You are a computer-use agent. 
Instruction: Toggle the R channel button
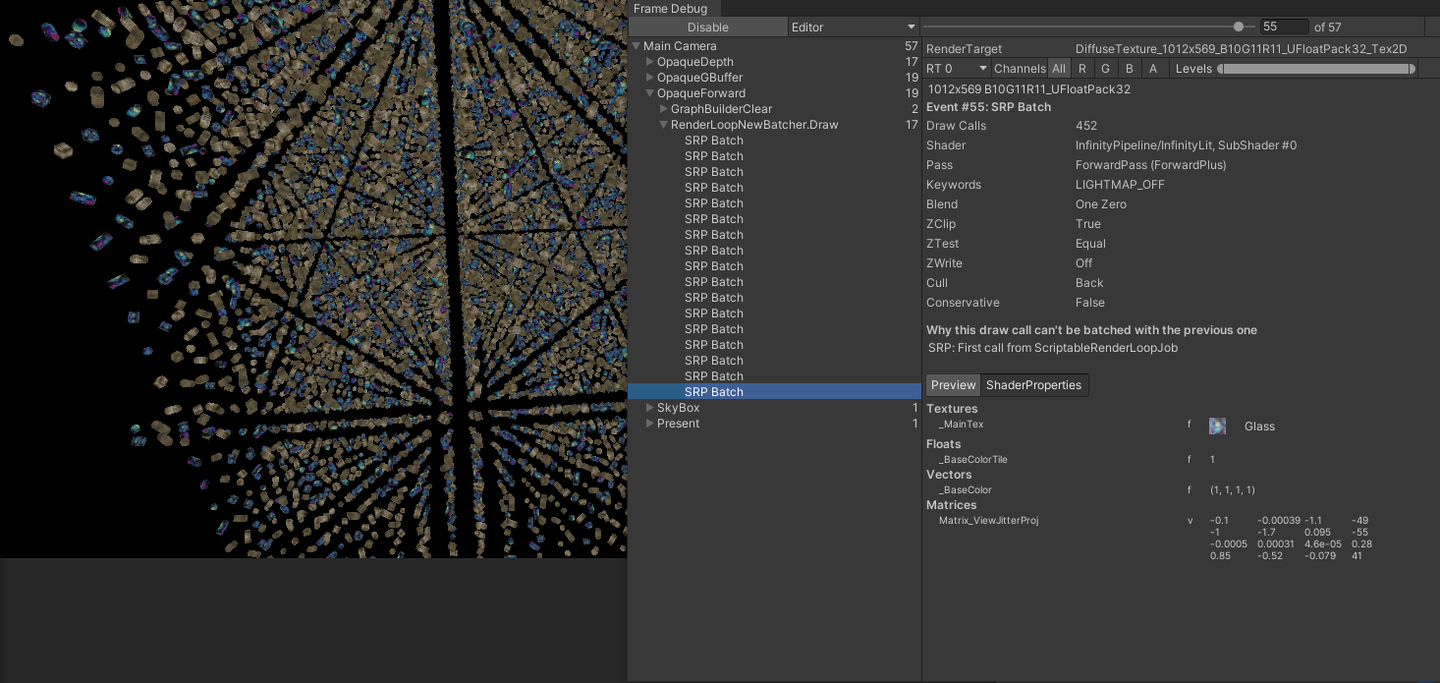tap(1082, 68)
